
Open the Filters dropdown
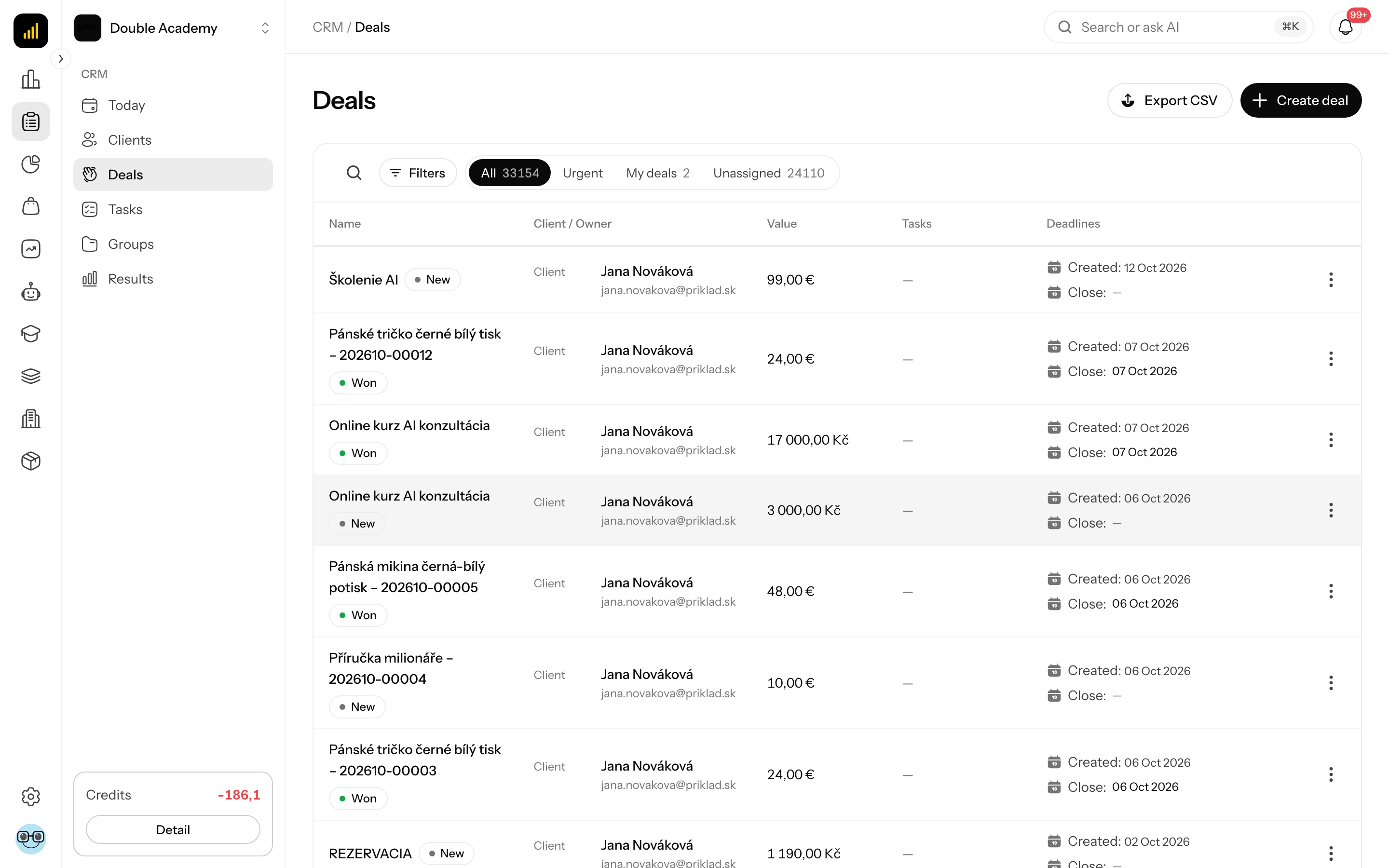click(418, 173)
